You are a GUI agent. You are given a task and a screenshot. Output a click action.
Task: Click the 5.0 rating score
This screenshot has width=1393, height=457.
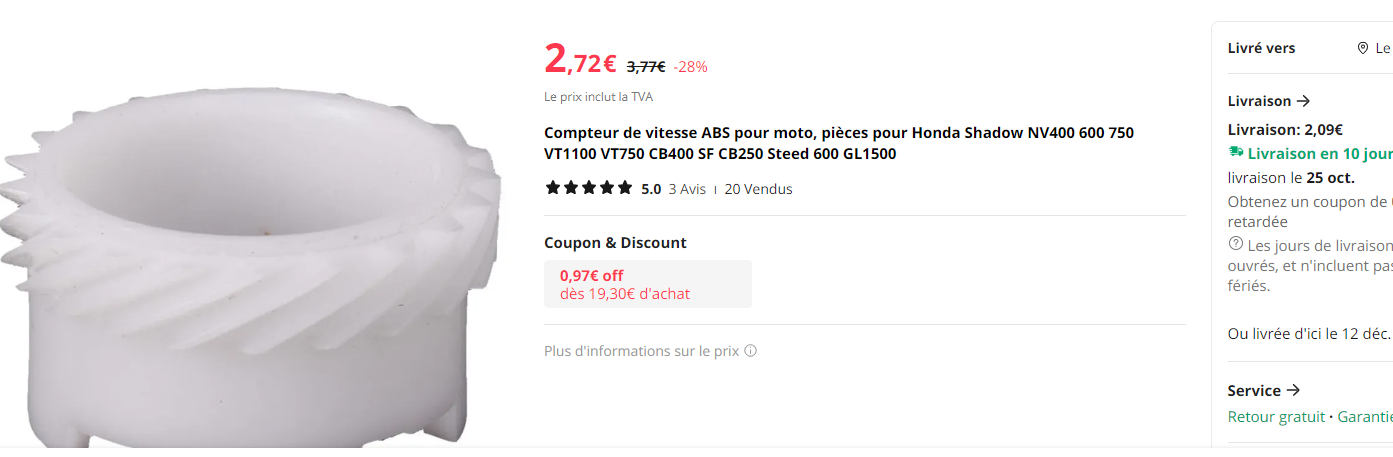tap(651, 189)
